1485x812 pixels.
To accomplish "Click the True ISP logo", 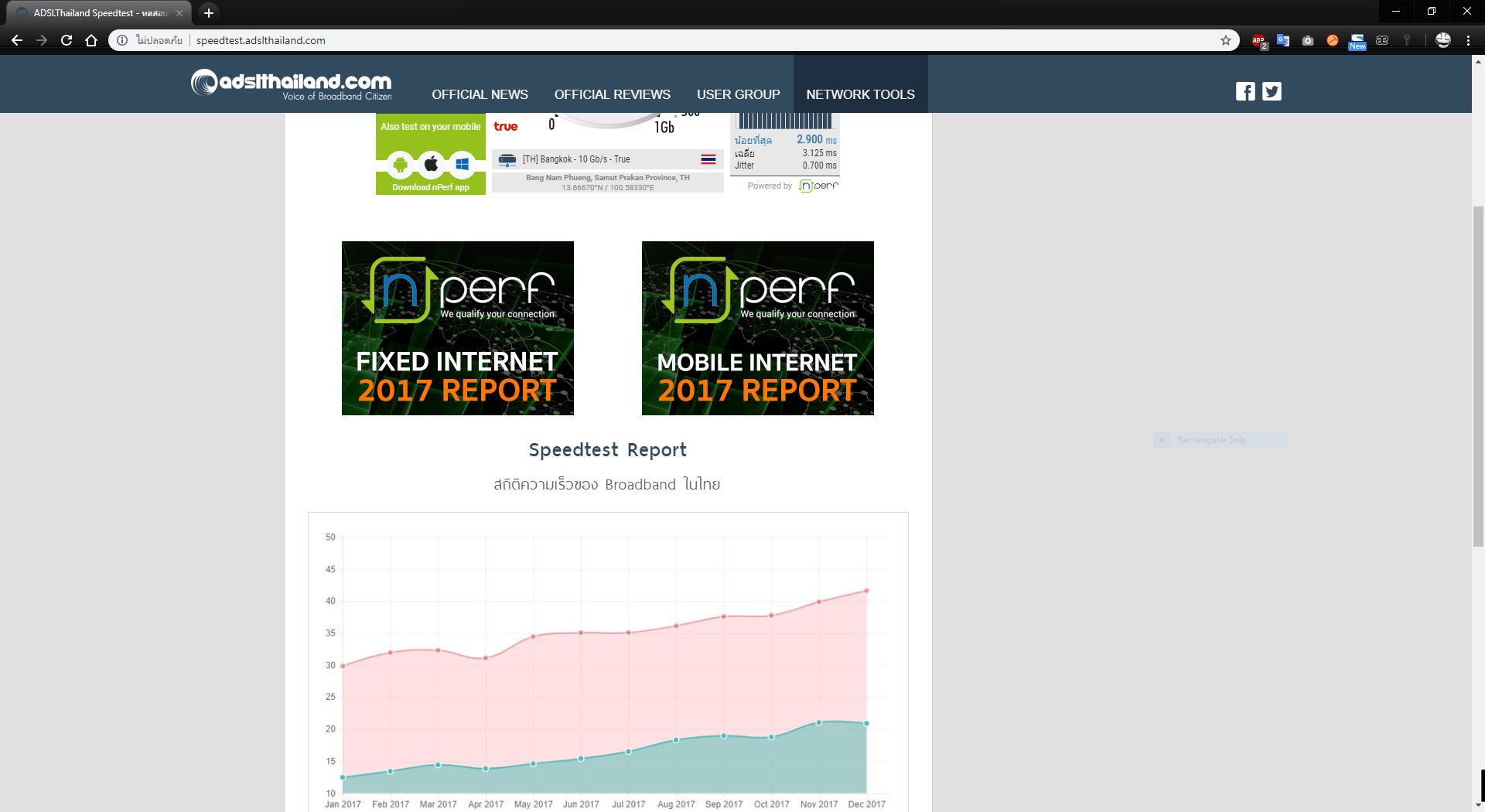I will 506,126.
